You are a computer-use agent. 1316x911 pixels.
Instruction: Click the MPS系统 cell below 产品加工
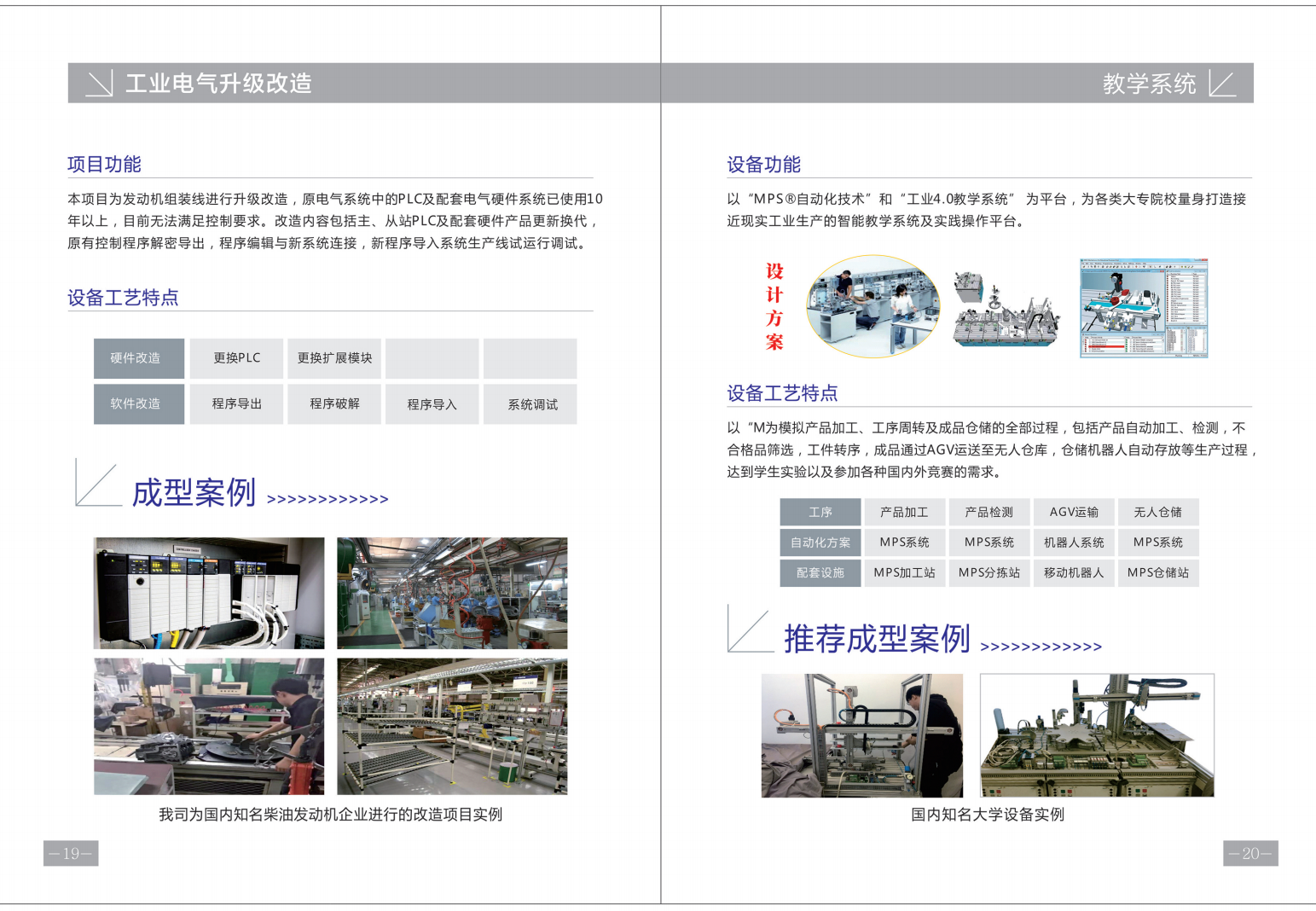click(x=905, y=543)
